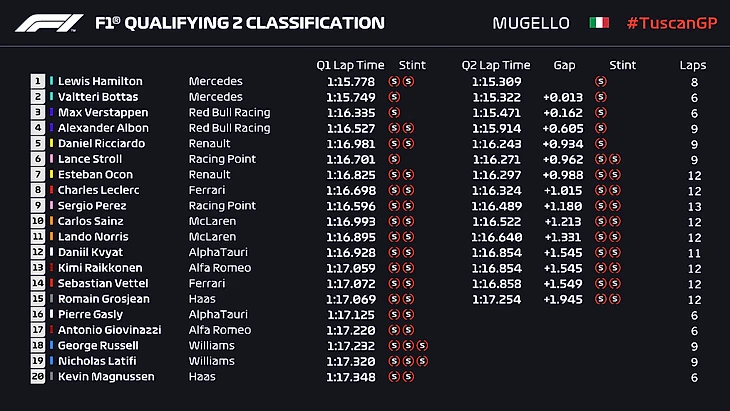Click Stroll's Q1 stint tyre icon

(x=394, y=159)
